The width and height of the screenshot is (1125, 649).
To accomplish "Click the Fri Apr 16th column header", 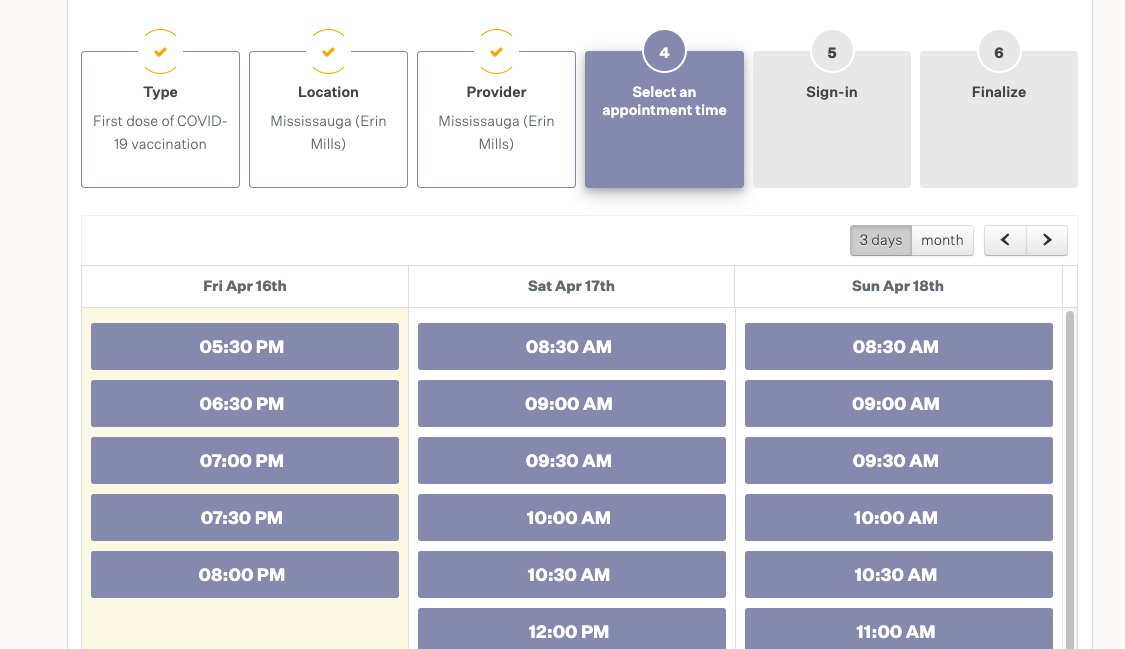I will click(x=244, y=286).
